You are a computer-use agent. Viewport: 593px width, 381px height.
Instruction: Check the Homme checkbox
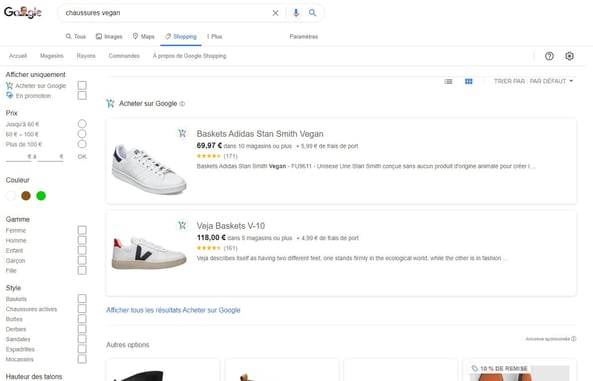pos(82,240)
